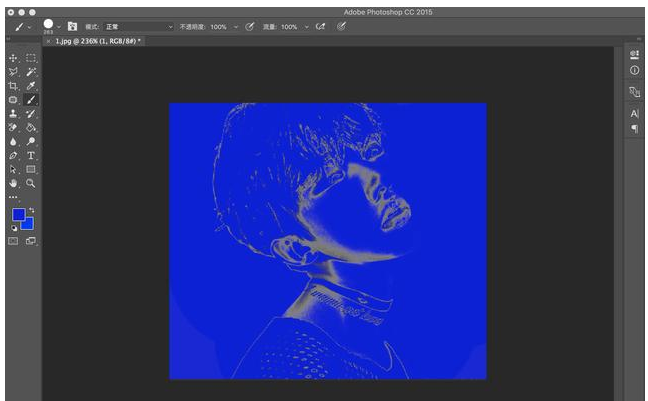The height and width of the screenshot is (401, 648).
Task: Open the Info panel icon
Action: coord(634,70)
